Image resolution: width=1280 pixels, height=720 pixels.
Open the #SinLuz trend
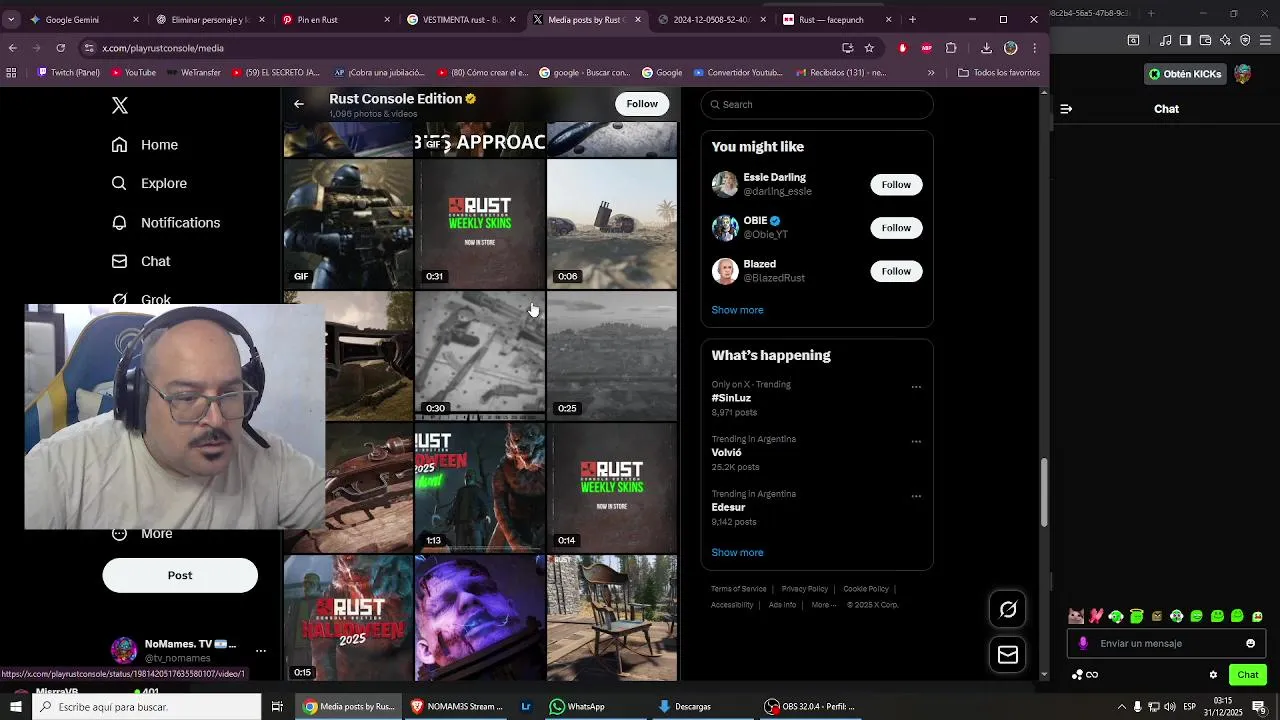[x=731, y=398]
